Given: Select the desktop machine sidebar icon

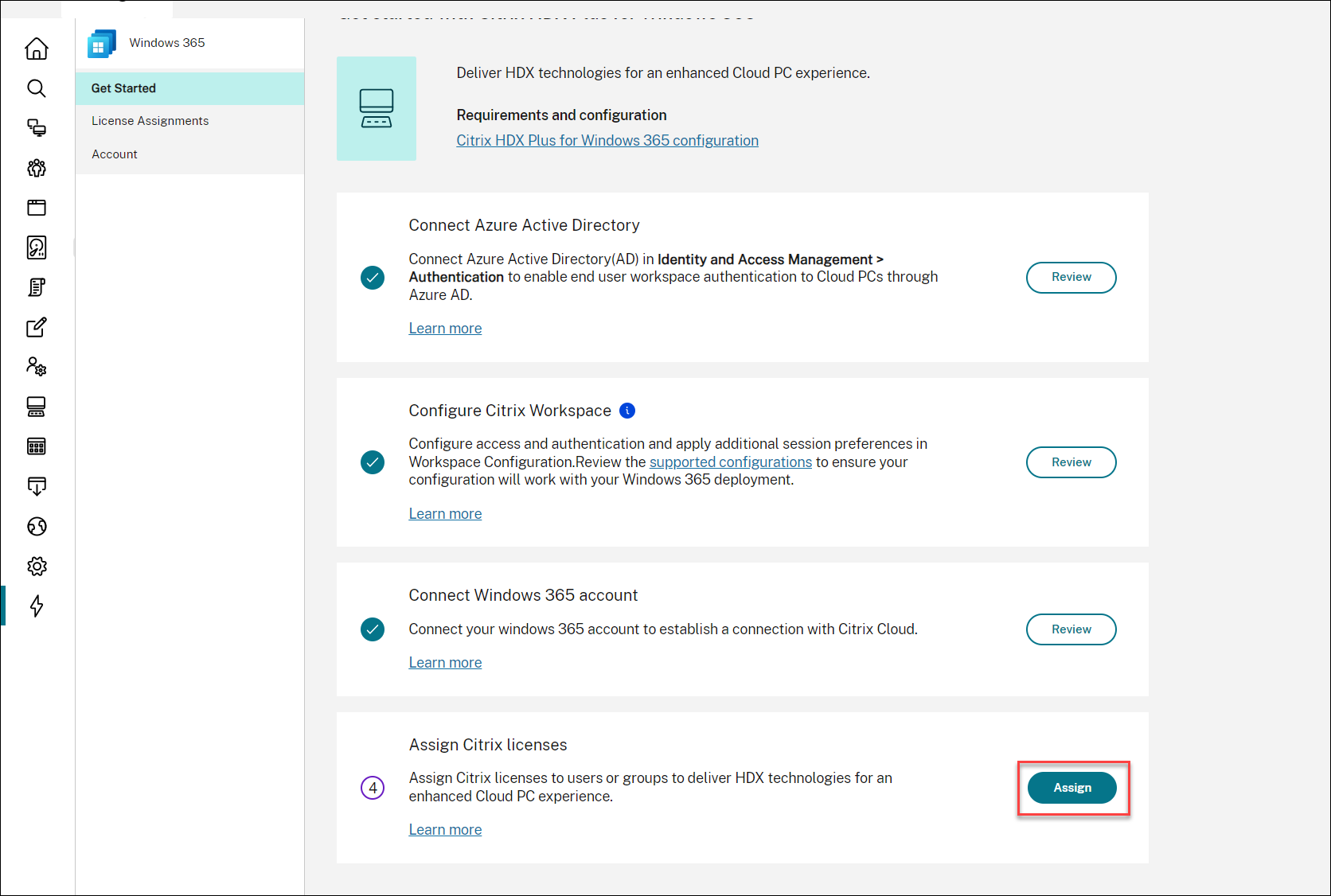Looking at the screenshot, I should coord(37,407).
